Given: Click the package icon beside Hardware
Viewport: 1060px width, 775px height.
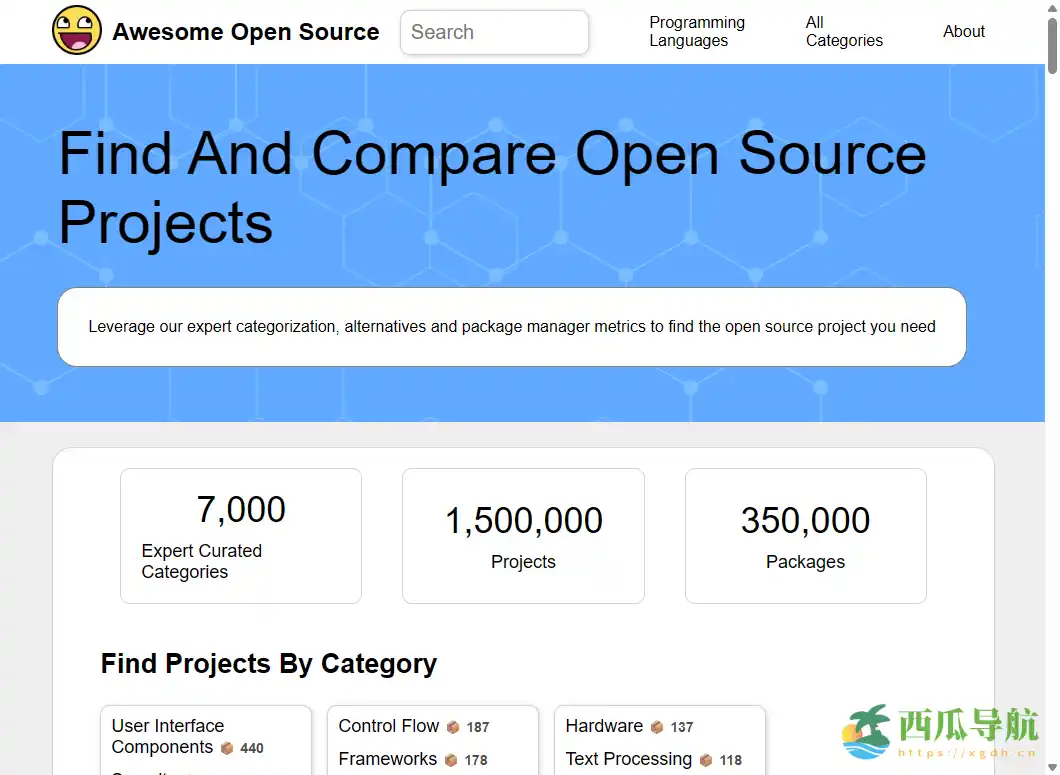Looking at the screenshot, I should 657,727.
